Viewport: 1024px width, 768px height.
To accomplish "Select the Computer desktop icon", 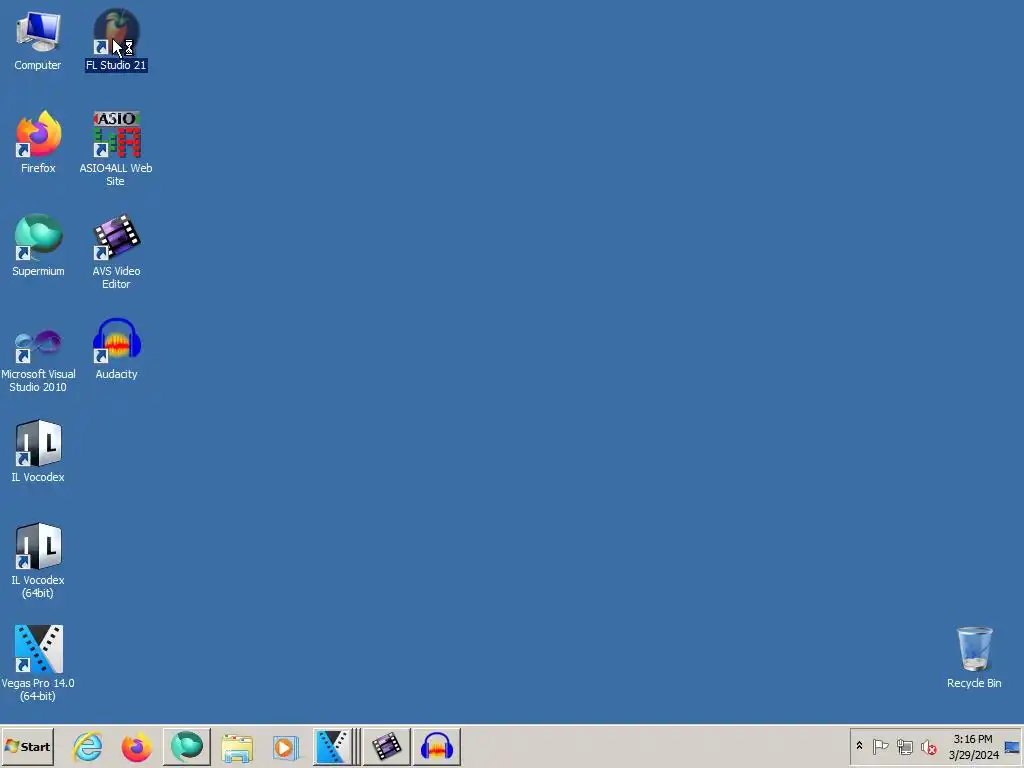I will (x=38, y=40).
